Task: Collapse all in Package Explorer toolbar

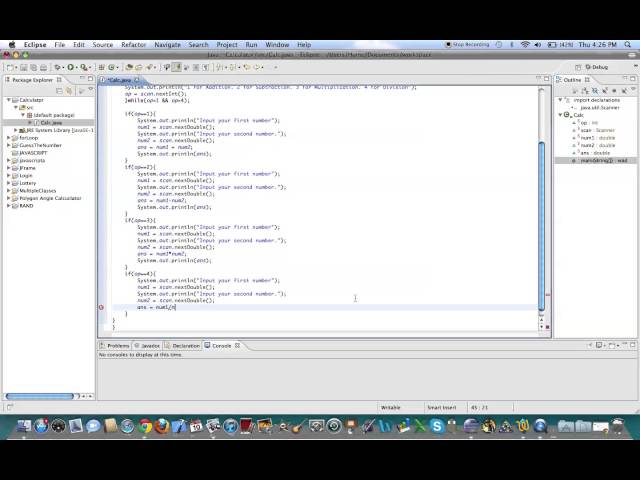Action: [59, 91]
